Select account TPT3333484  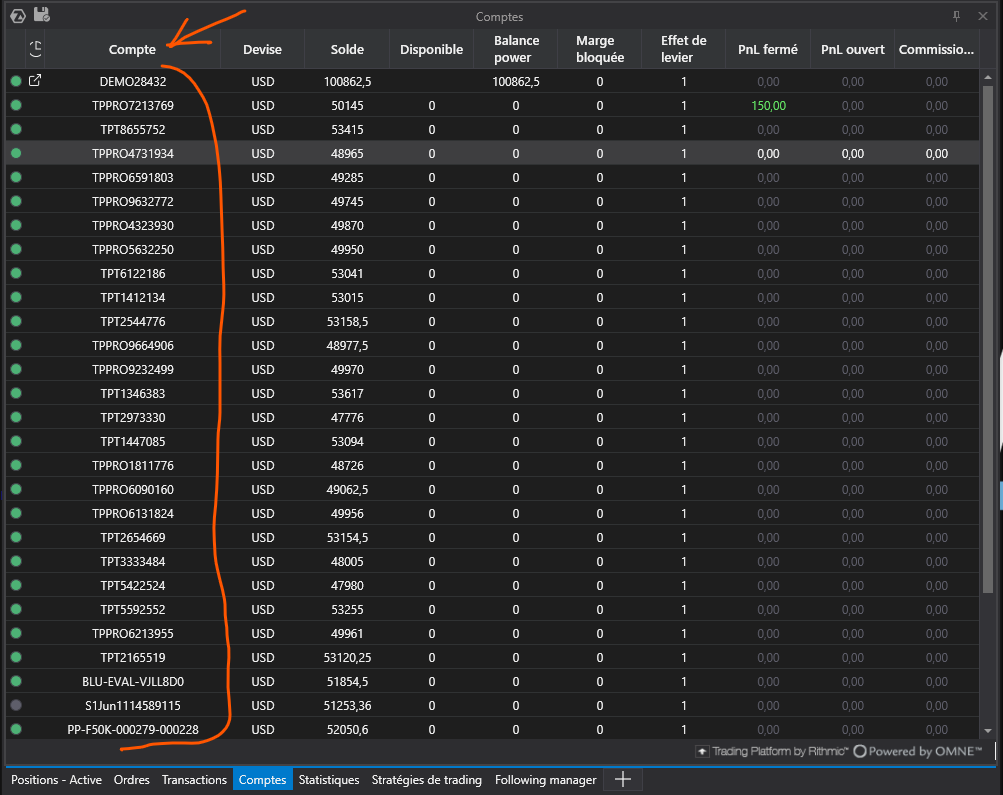coord(493,561)
